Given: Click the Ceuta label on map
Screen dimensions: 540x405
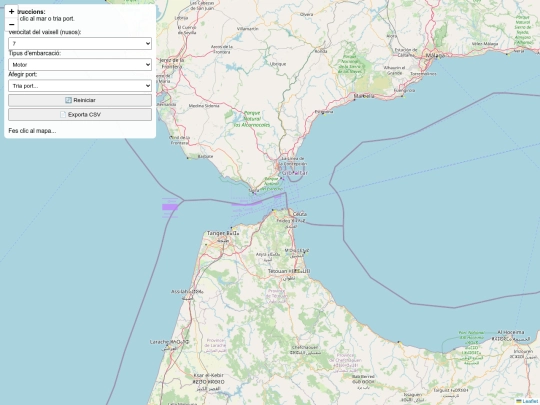Looking at the screenshot, I should [x=300, y=214].
